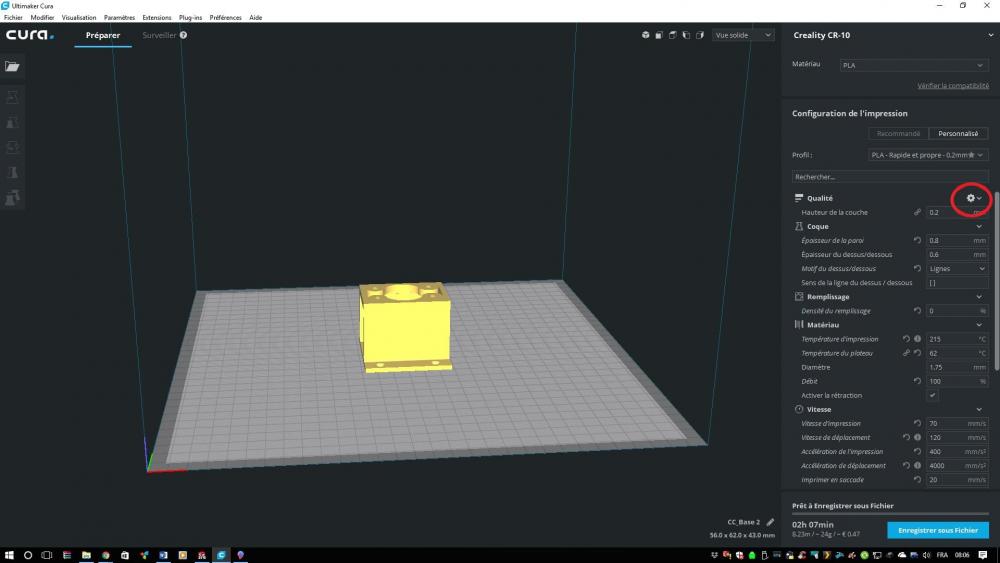Reset Imprimer en saccade value
This screenshot has height=563, width=1000.
917,479
